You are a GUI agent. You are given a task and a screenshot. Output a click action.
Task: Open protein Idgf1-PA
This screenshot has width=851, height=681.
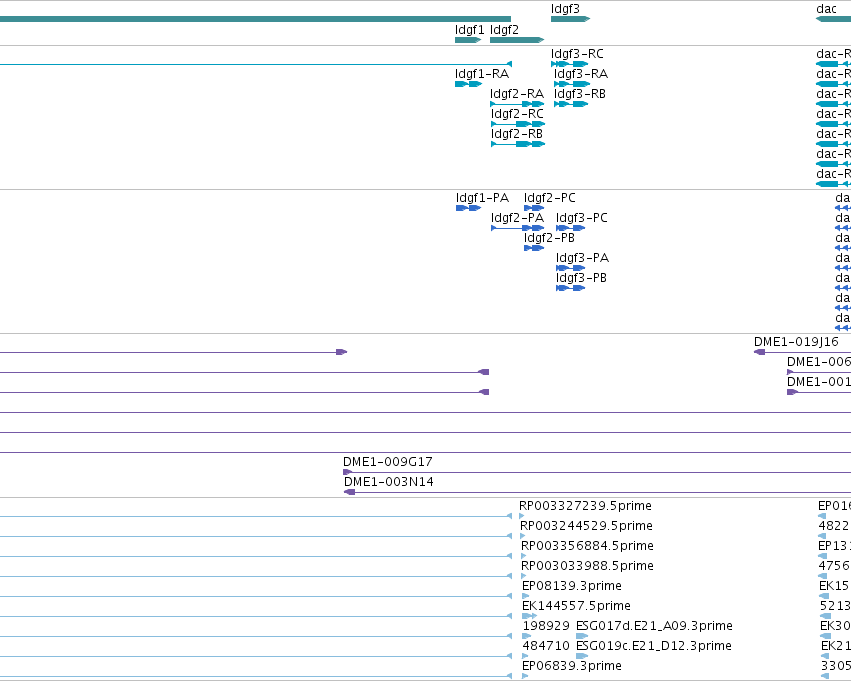pos(482,198)
